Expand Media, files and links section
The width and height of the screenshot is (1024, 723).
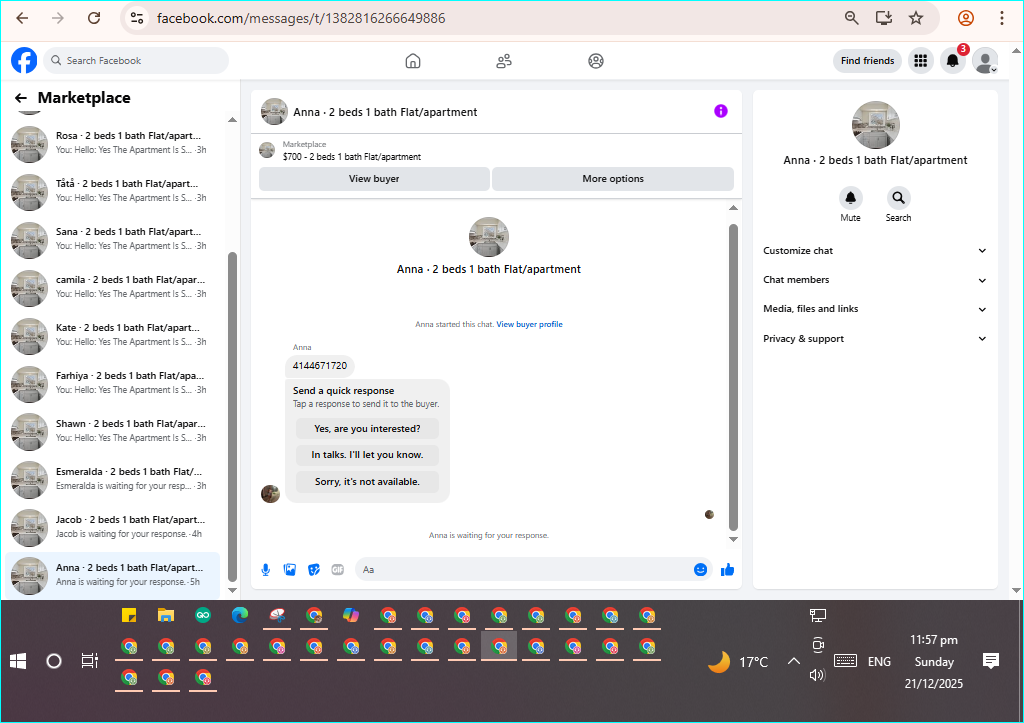(x=875, y=309)
